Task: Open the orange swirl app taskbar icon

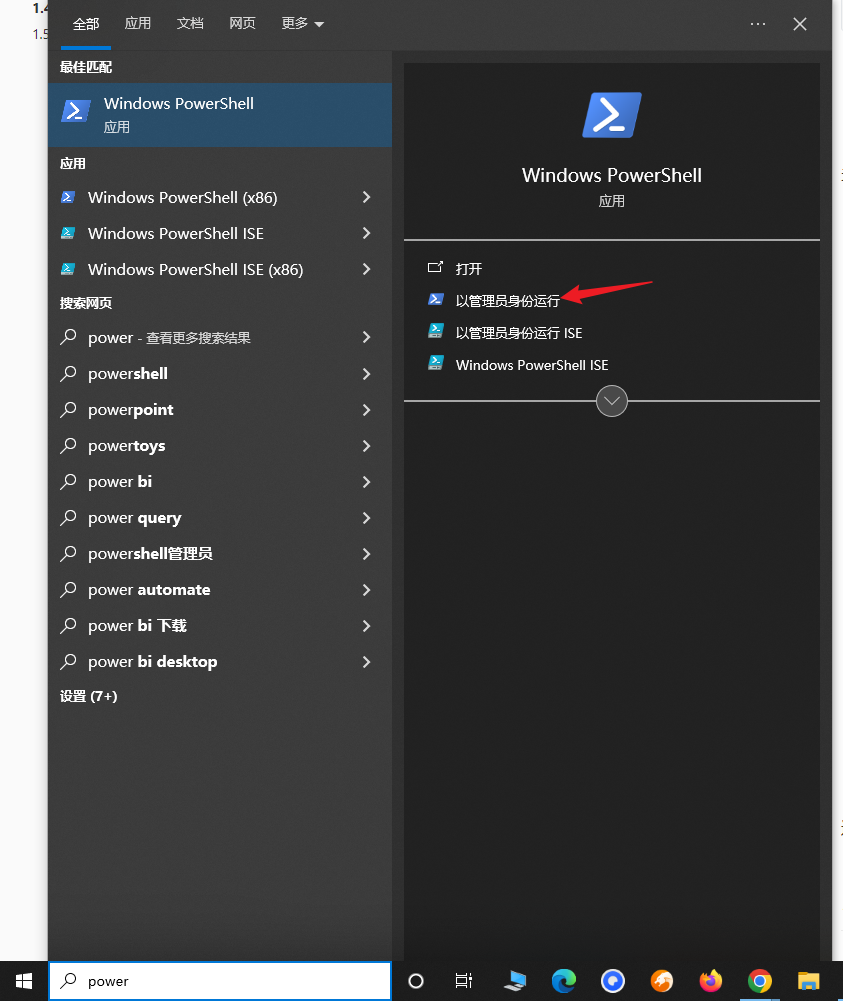Action: click(662, 981)
